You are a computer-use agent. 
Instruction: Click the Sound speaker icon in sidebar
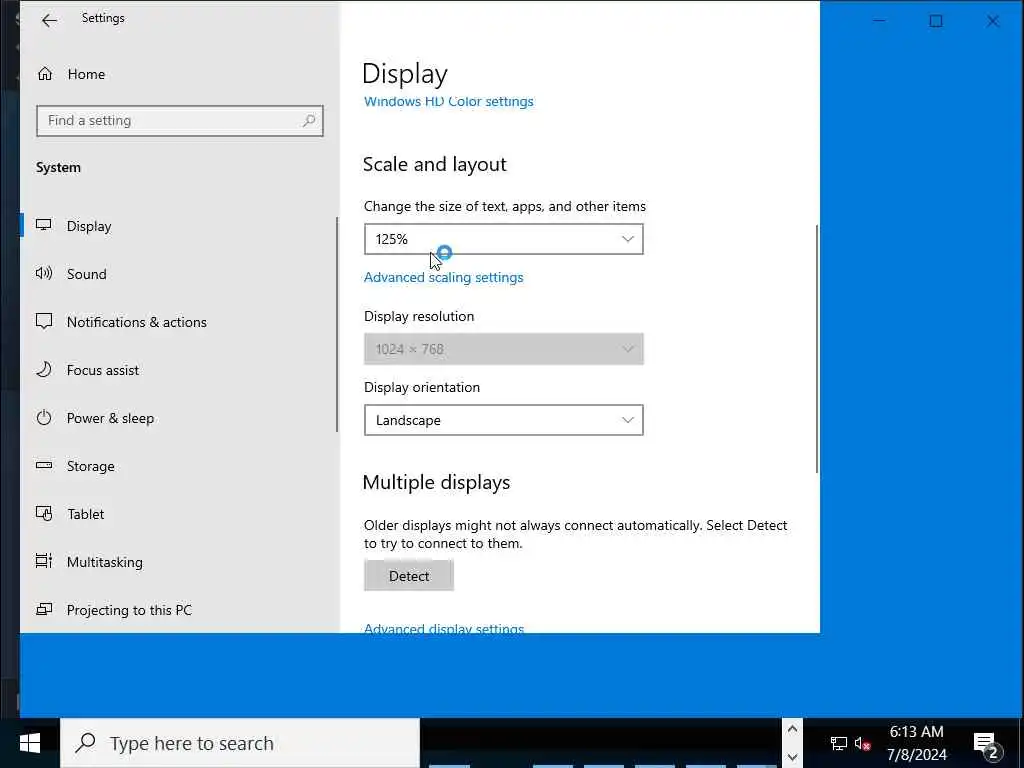(x=44, y=274)
